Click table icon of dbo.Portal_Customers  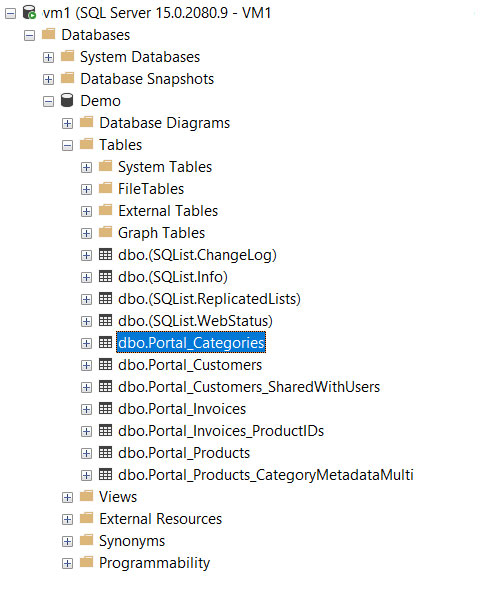105,364
